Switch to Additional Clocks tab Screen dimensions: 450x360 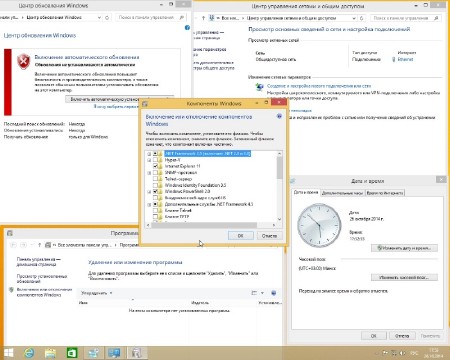[342, 193]
